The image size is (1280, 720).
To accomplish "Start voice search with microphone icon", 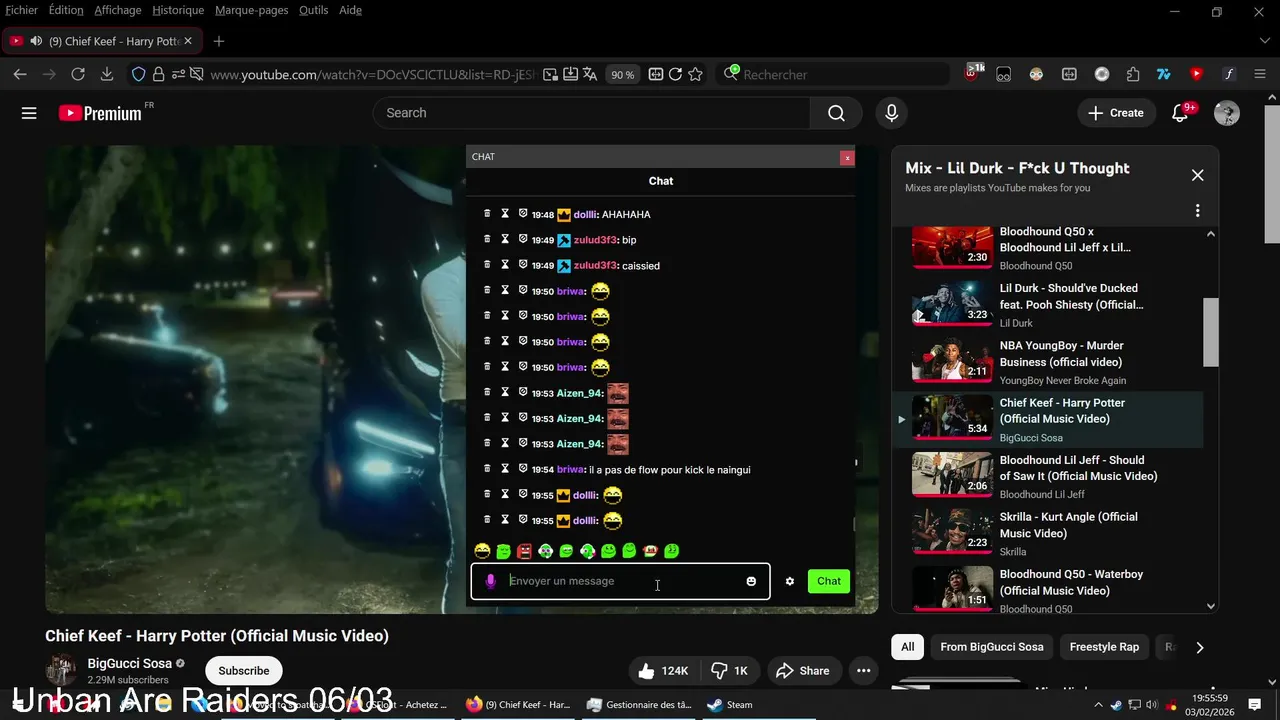I will coord(891,113).
